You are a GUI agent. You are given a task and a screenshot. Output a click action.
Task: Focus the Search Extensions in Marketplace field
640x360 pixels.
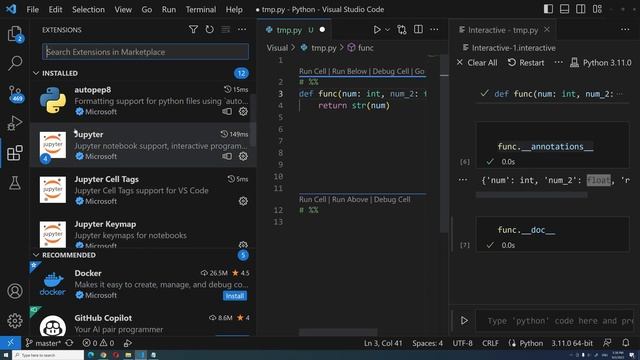click(145, 52)
